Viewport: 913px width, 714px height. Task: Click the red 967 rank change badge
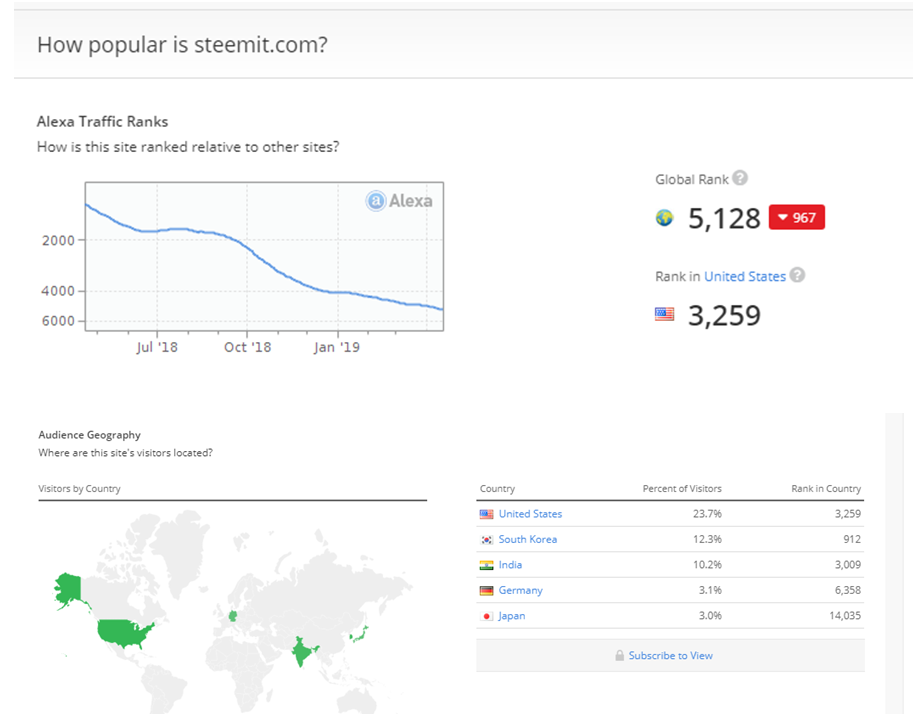[797, 217]
